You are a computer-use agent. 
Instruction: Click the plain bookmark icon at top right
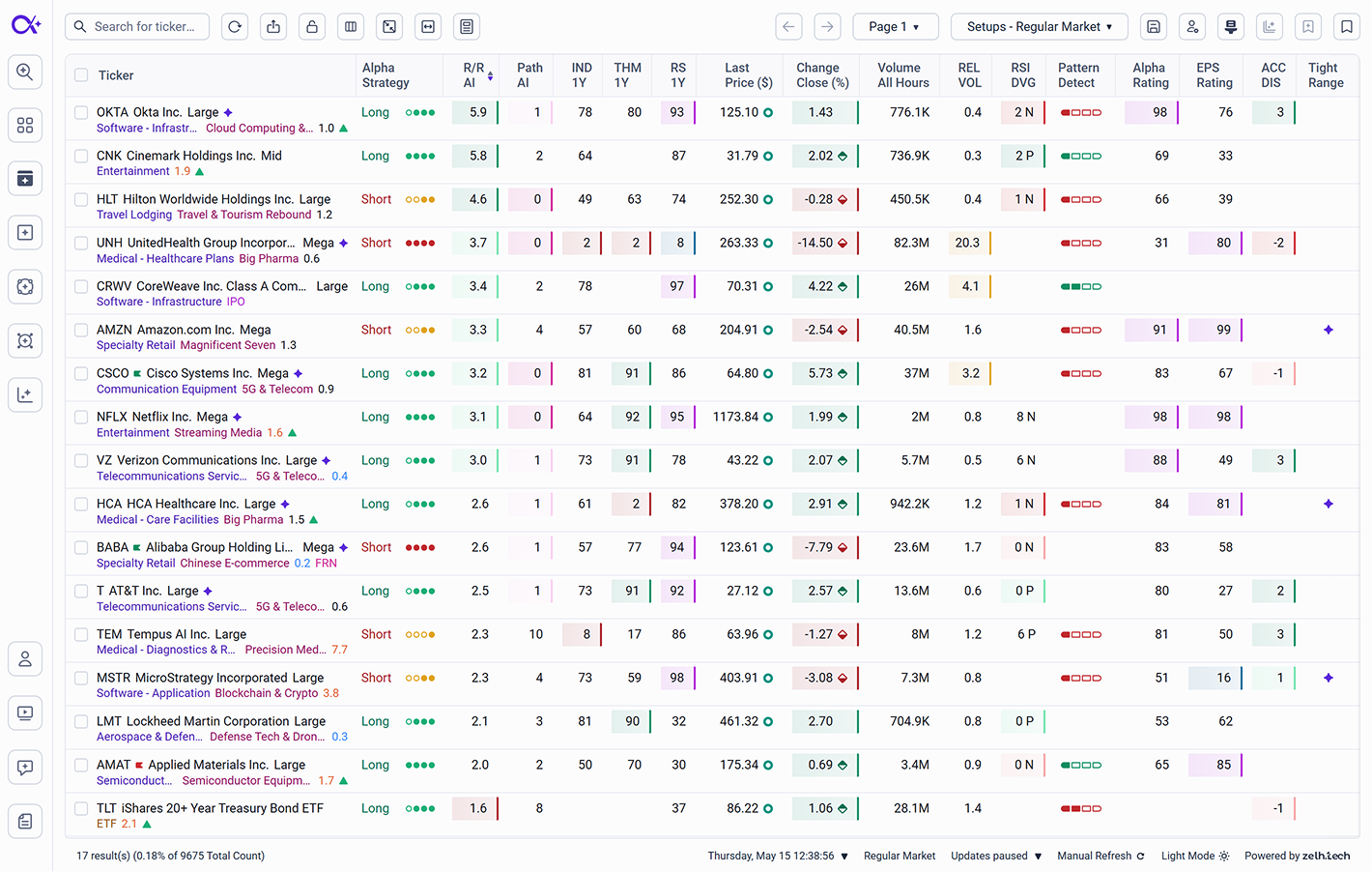[x=1347, y=27]
